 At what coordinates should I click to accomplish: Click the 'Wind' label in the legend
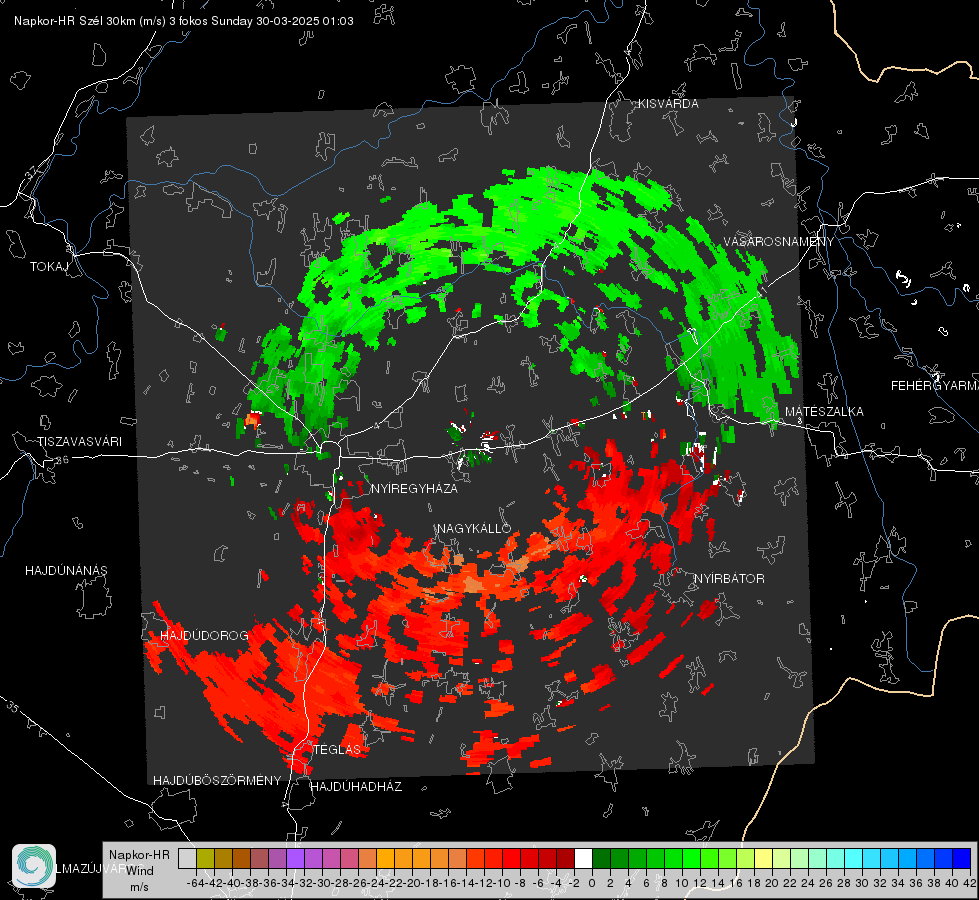click(140, 871)
